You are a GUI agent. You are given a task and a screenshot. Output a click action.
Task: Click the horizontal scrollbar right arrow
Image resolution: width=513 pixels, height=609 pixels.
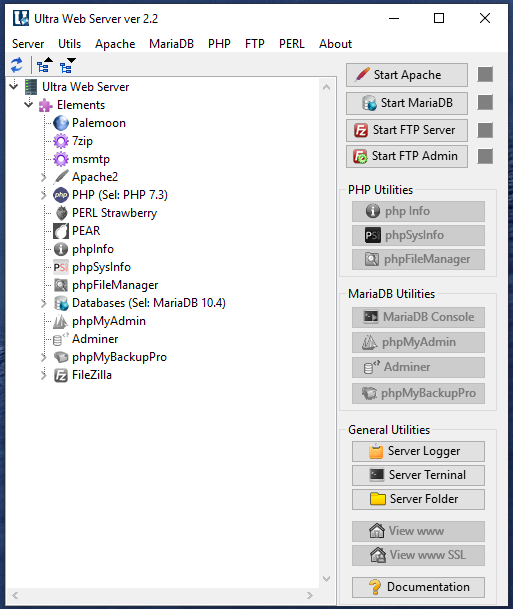pos(310,595)
